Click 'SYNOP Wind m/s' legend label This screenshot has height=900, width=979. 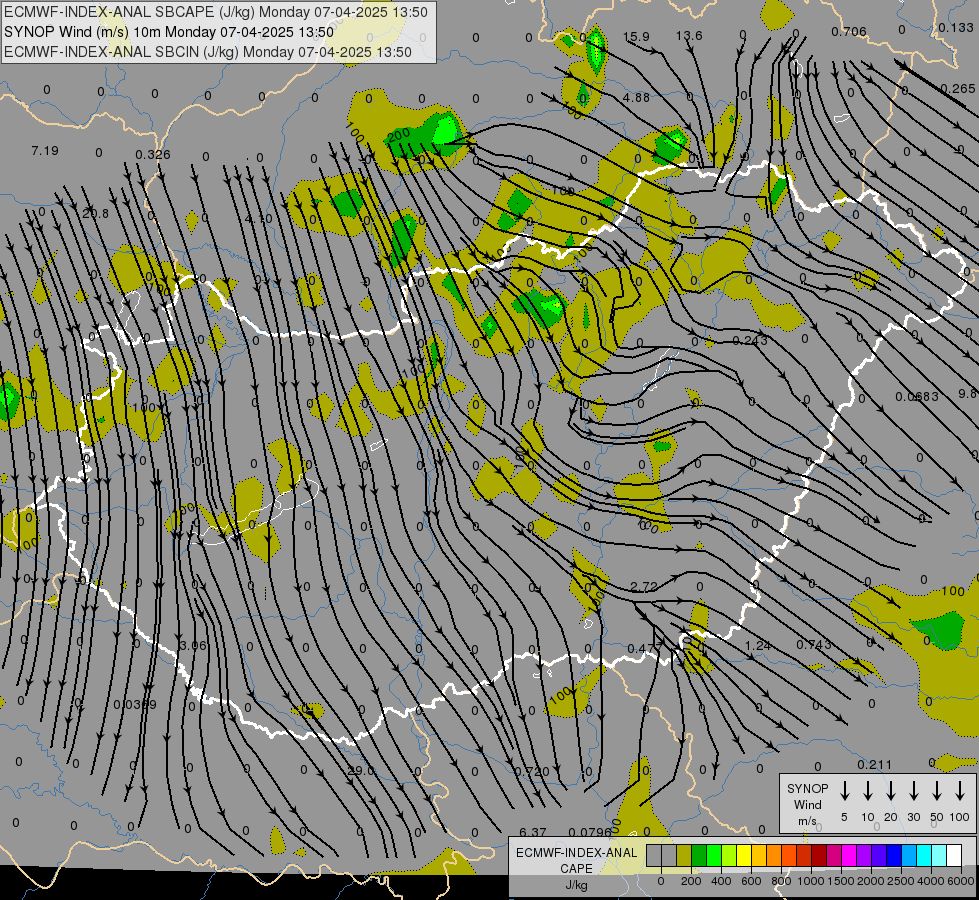pyautogui.click(x=807, y=804)
